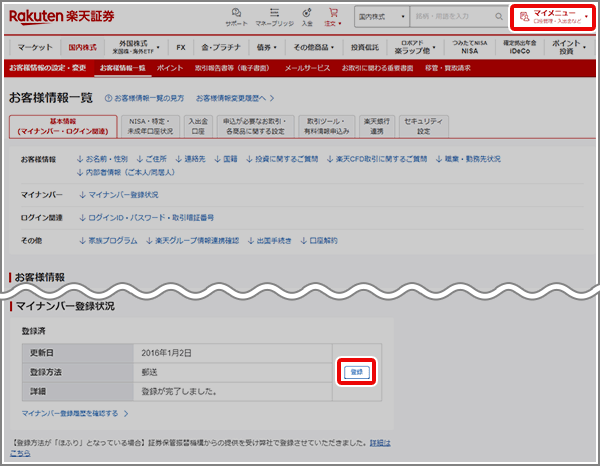Jump to お名前・性別 section
Viewport: 600px width, 466px height.
[x=102, y=159]
